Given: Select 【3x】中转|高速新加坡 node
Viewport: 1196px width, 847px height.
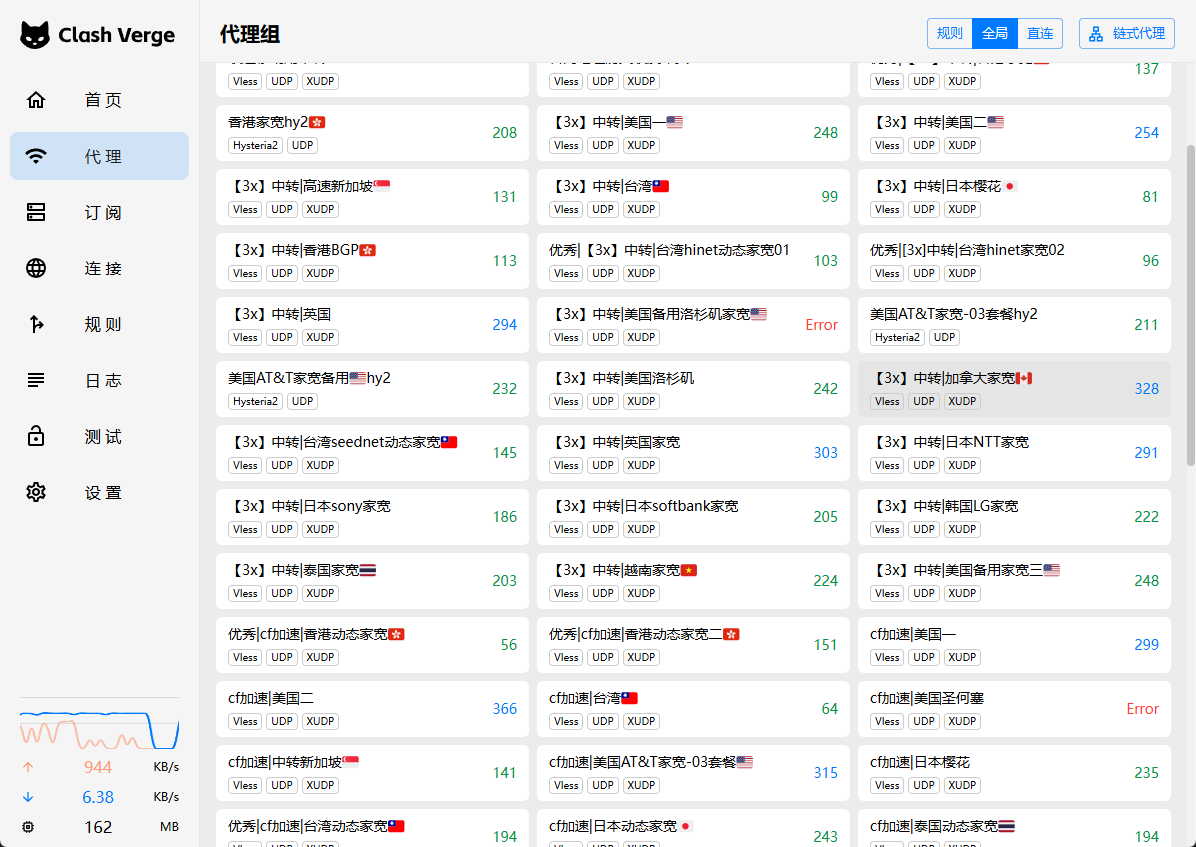Looking at the screenshot, I should pos(372,197).
